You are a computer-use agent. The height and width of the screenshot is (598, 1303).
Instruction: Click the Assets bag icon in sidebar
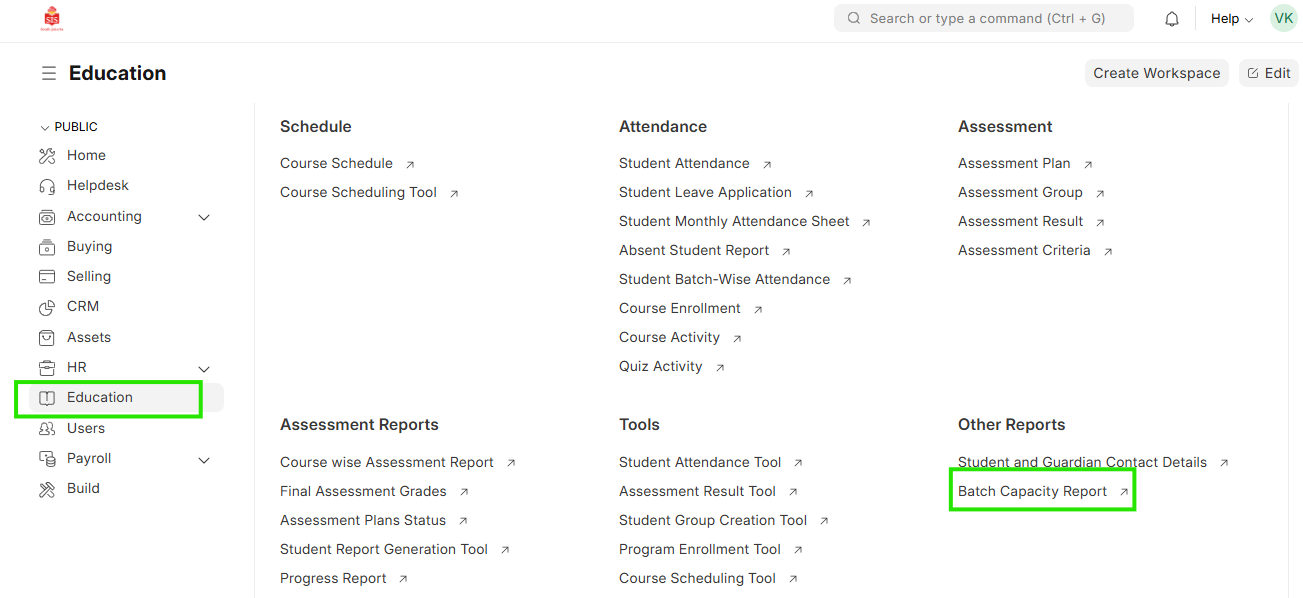(47, 338)
